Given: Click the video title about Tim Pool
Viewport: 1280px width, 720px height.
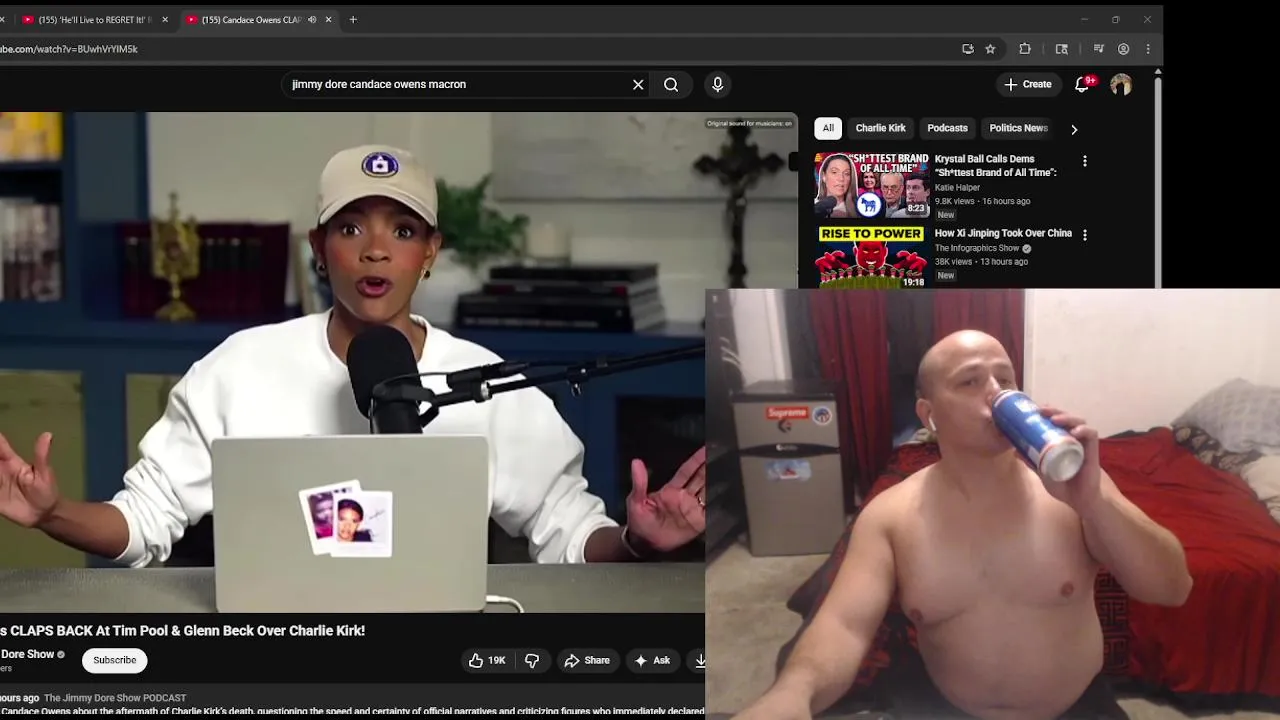Looking at the screenshot, I should tap(183, 631).
